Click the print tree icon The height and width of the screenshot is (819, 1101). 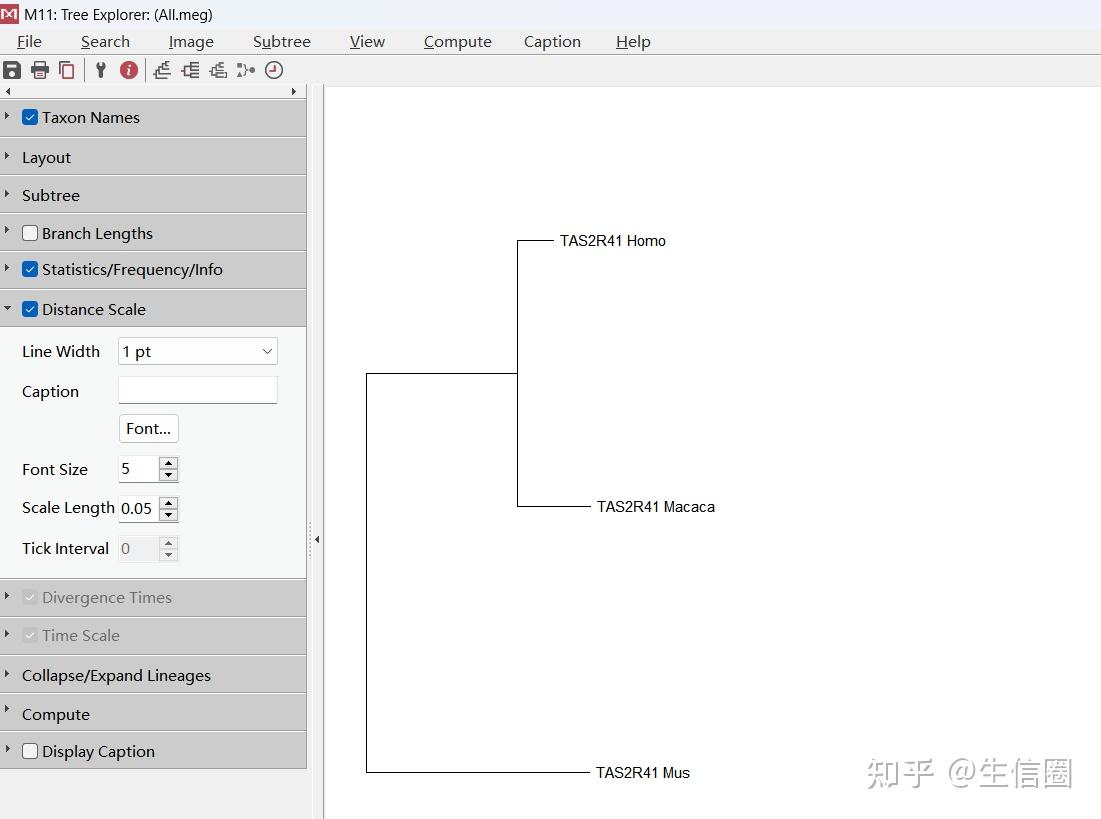coord(40,70)
